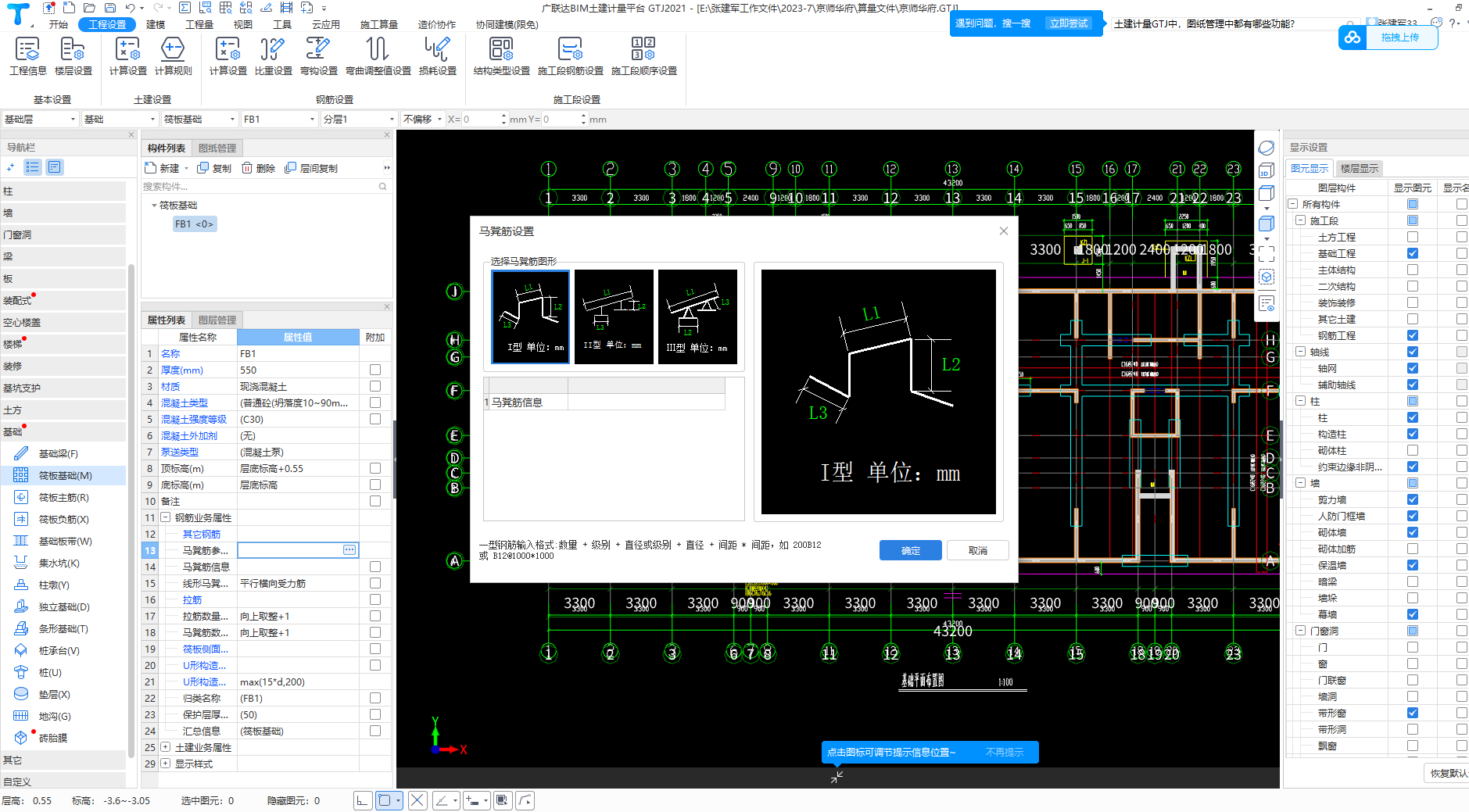Open the FB1 component name dropdown
This screenshot has height=812, width=1469.
[x=279, y=120]
